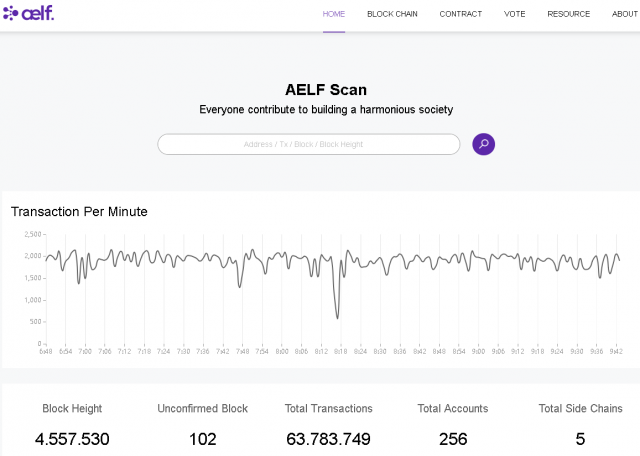Click the harmonious society tagline text
Screen dimensions: 640x456
point(326,109)
